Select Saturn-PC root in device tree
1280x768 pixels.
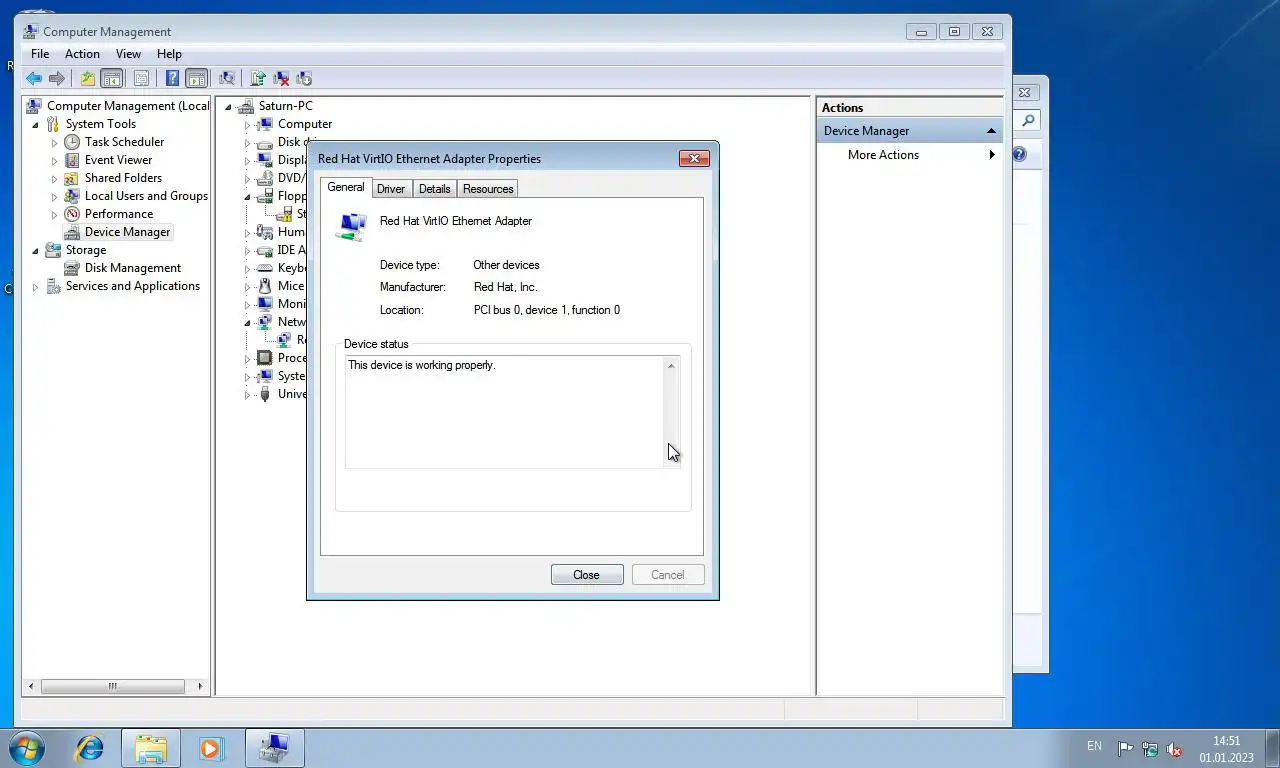(285, 106)
